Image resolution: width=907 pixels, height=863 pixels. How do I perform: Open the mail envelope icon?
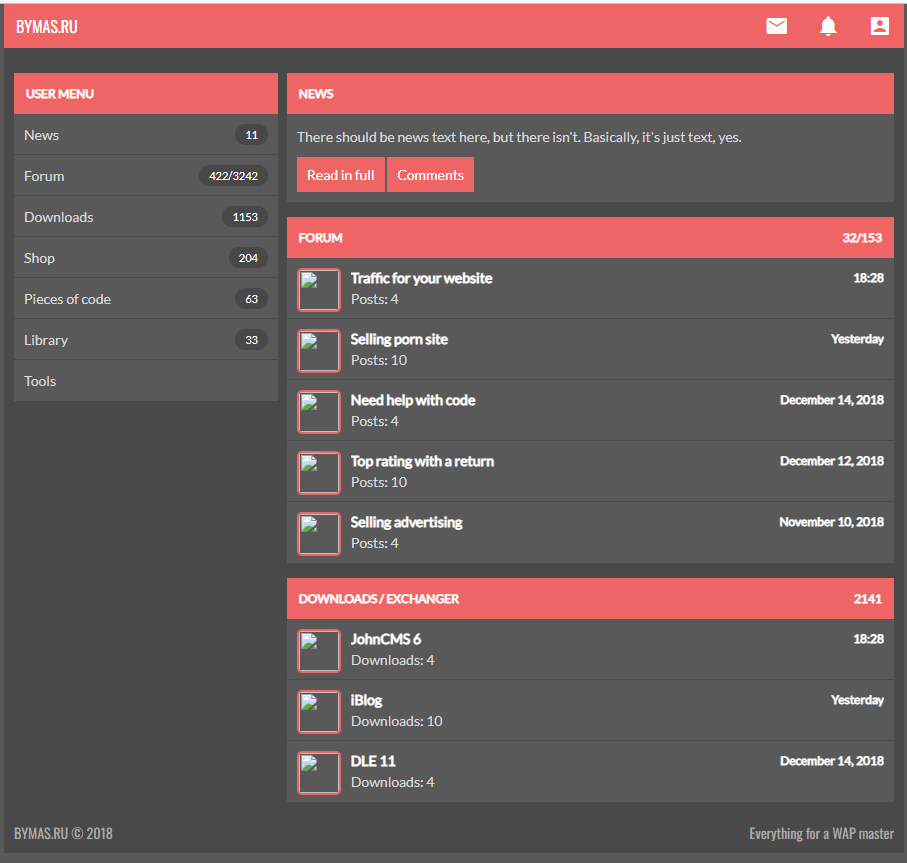pos(776,26)
